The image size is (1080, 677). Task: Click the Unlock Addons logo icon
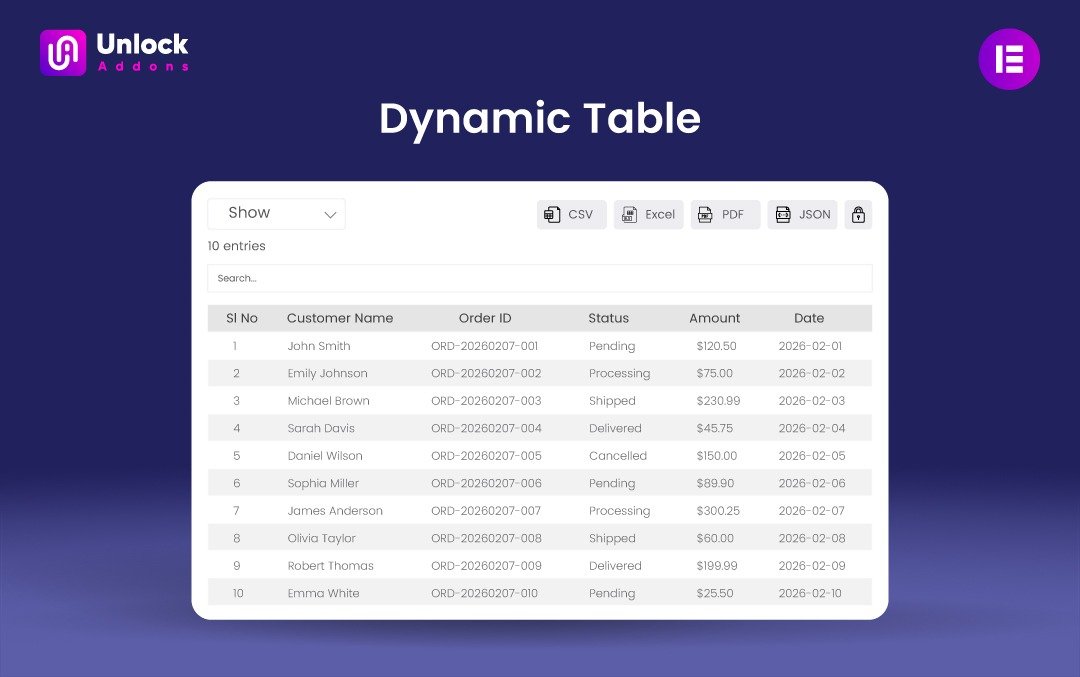[63, 52]
